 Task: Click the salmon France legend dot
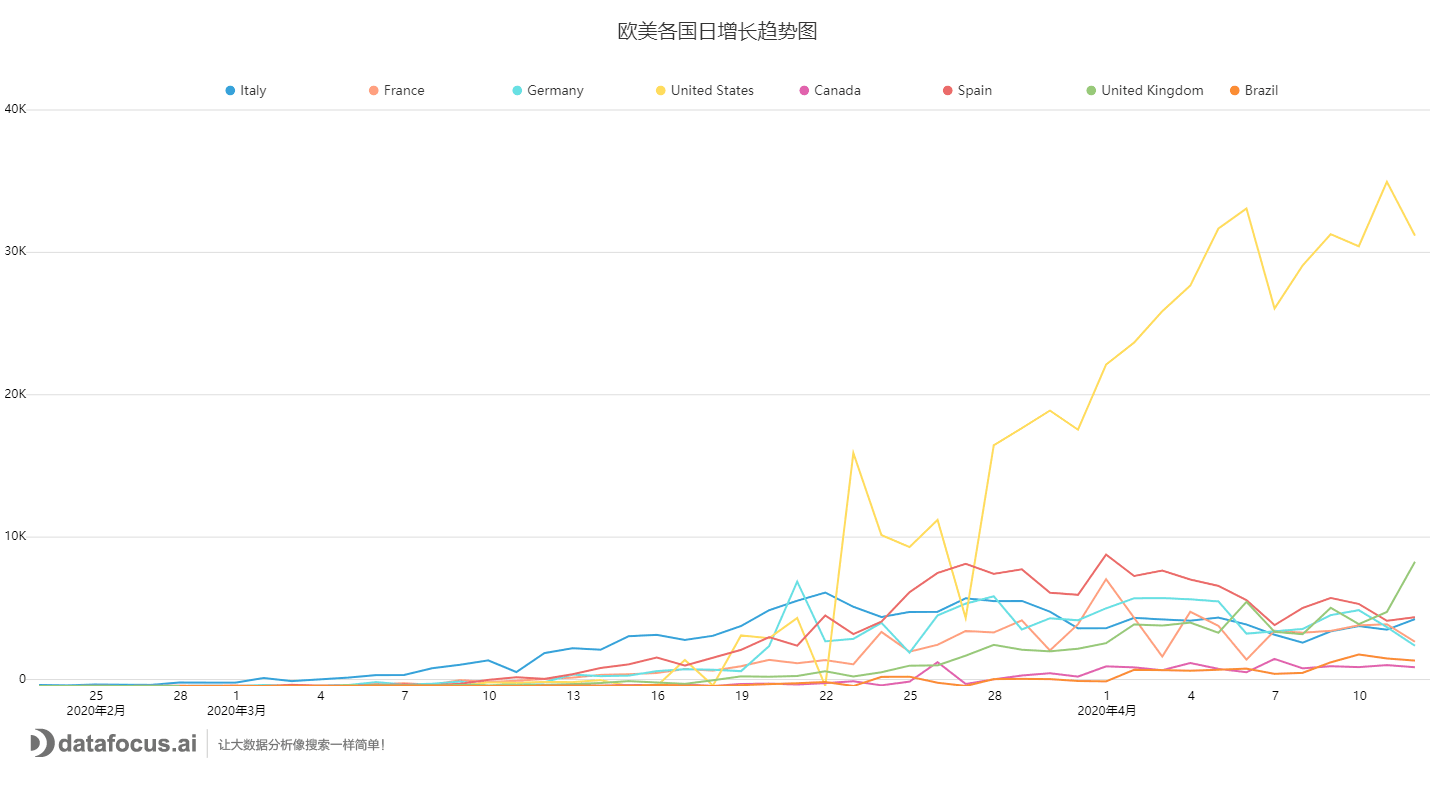(x=374, y=91)
